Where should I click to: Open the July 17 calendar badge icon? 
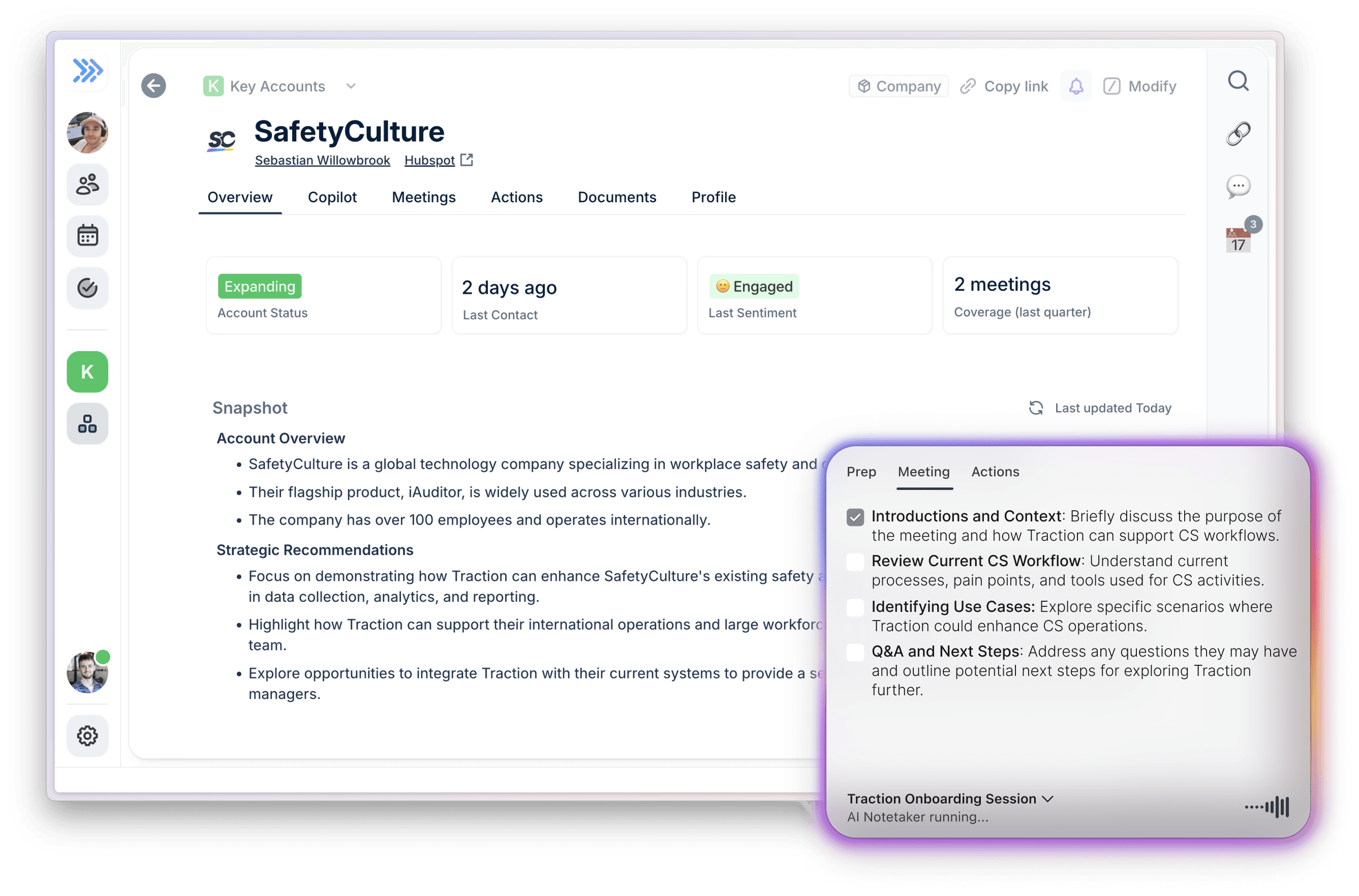1238,240
